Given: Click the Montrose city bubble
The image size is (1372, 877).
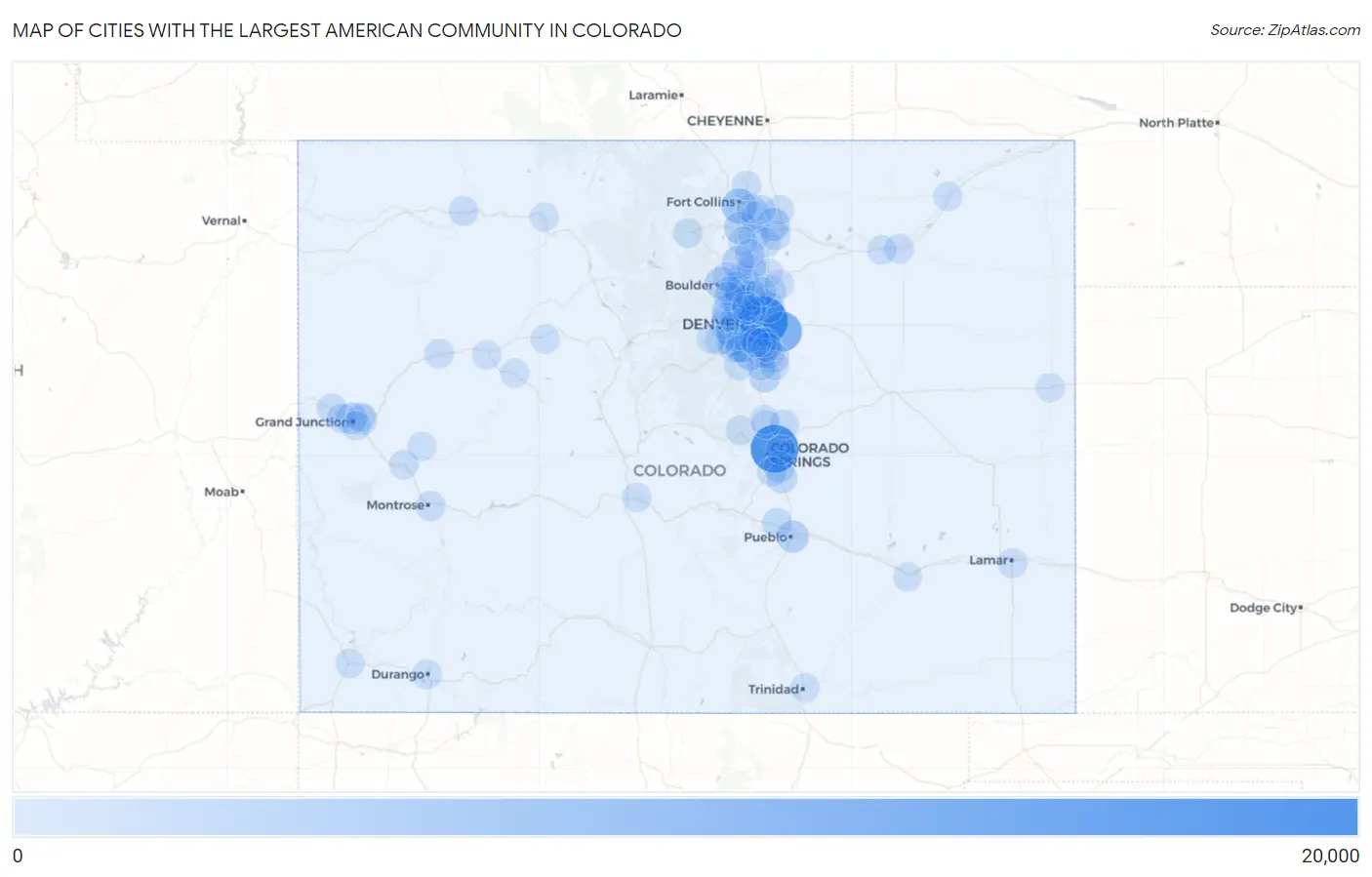Looking at the screenshot, I should point(429,505).
